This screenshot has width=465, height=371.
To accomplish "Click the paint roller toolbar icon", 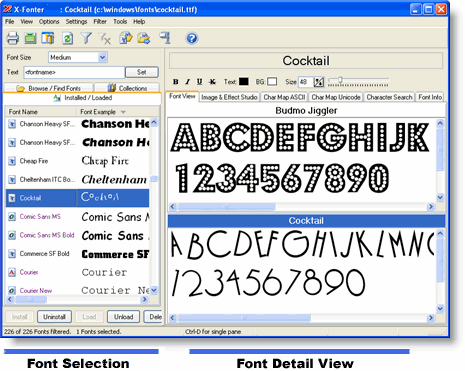I will pos(165,38).
